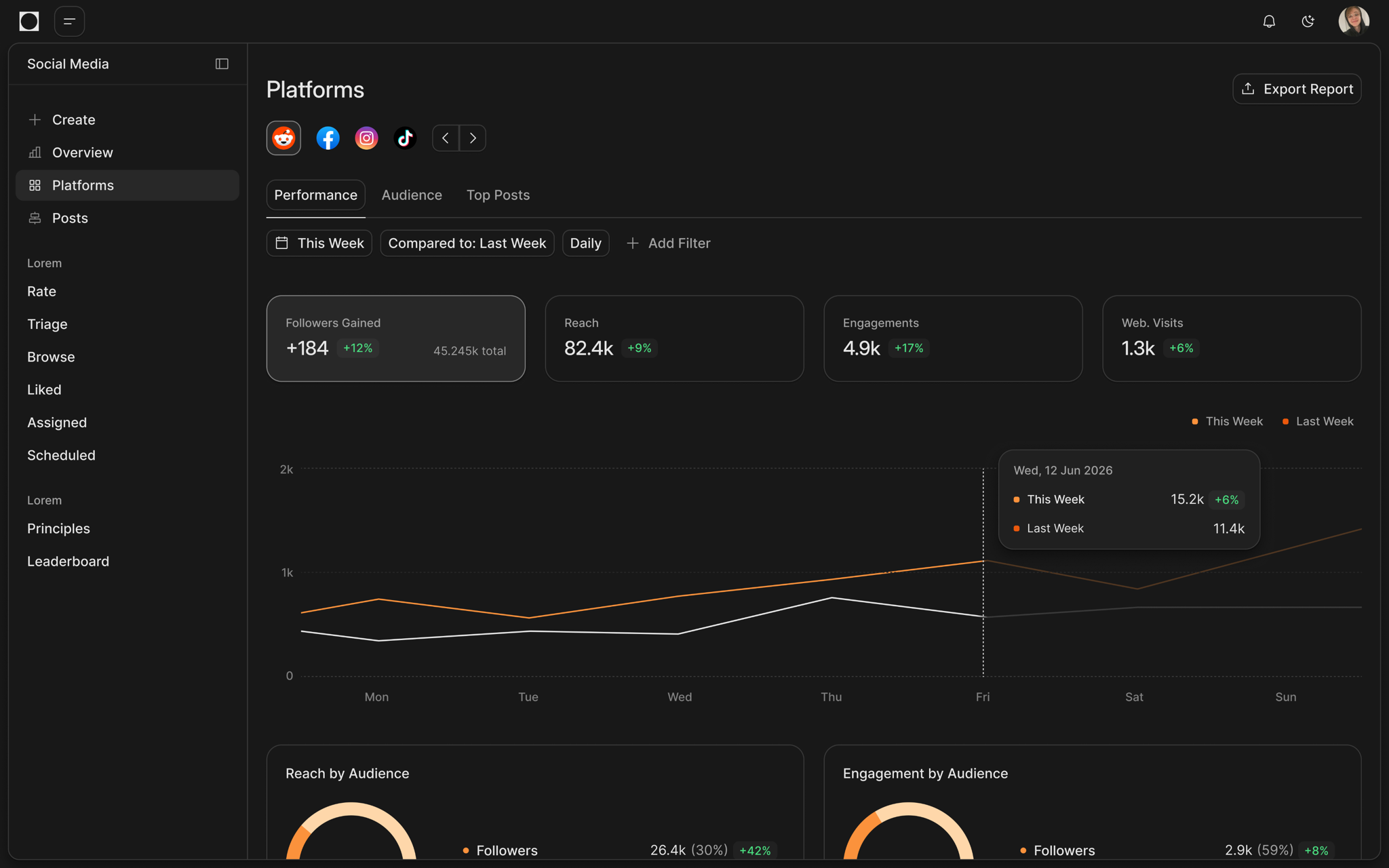This screenshot has height=868, width=1389.
Task: Switch to the Performance tab
Action: 315,195
